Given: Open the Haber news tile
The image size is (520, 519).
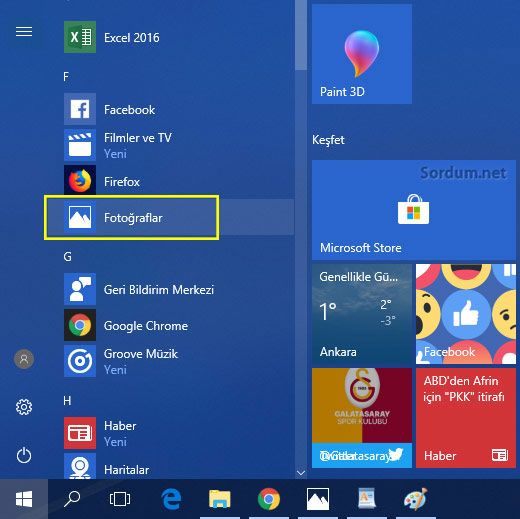Looking at the screenshot, I should pos(466,418).
